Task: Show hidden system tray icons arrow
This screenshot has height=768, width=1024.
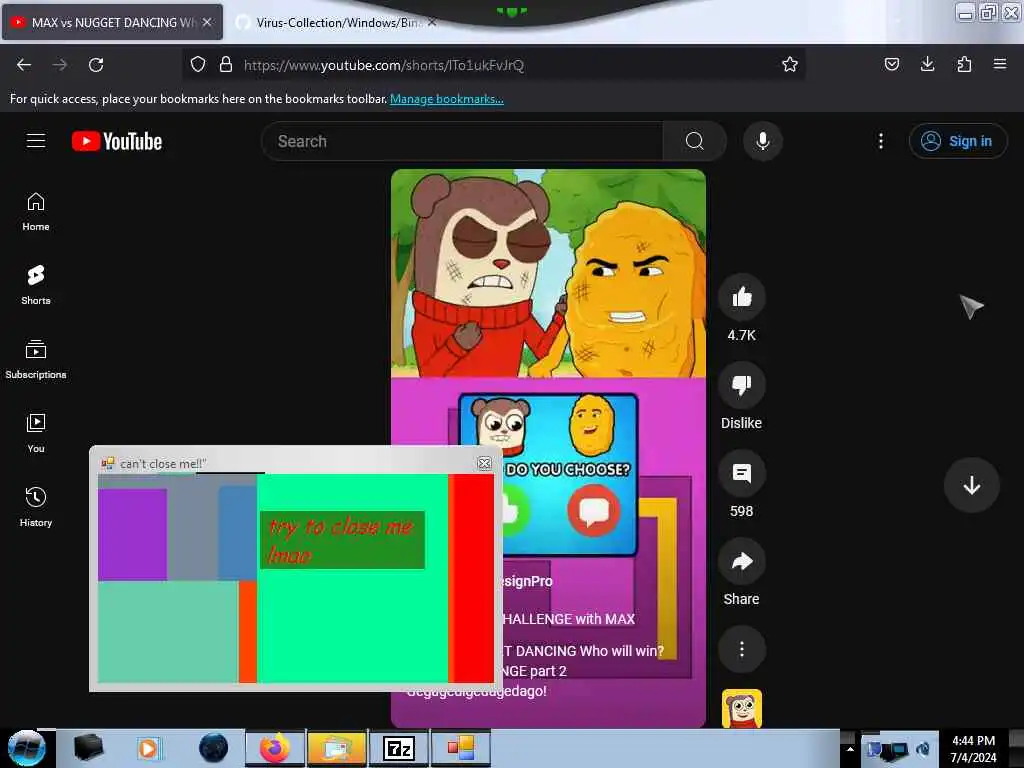Action: [x=850, y=748]
